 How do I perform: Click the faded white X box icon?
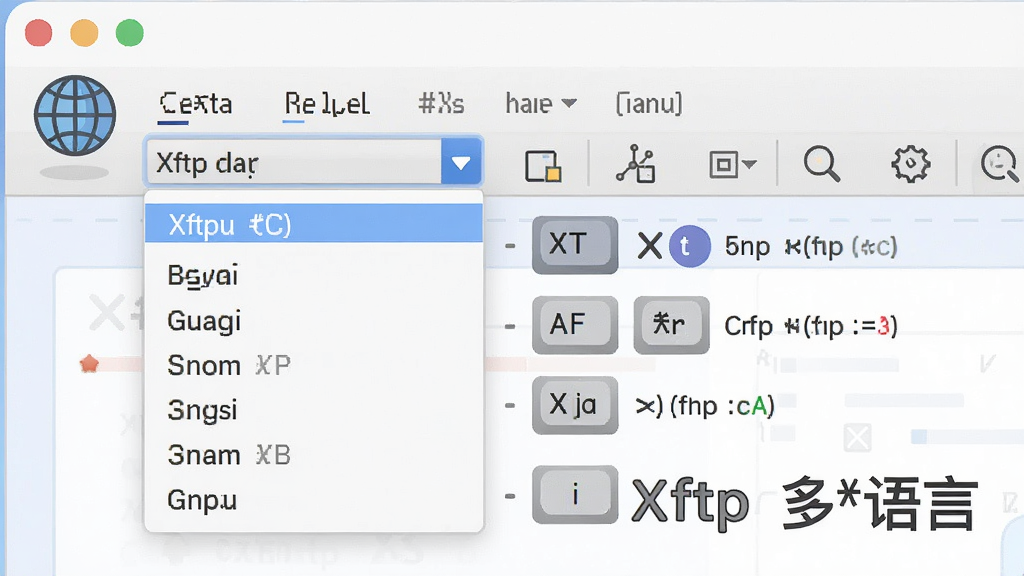[857, 437]
